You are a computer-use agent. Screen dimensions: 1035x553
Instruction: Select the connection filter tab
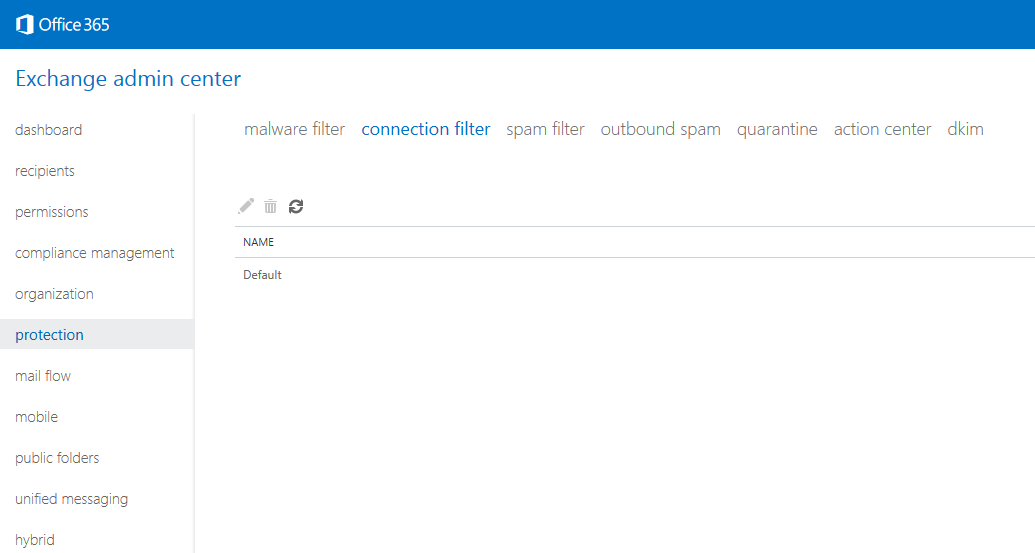pyautogui.click(x=426, y=129)
